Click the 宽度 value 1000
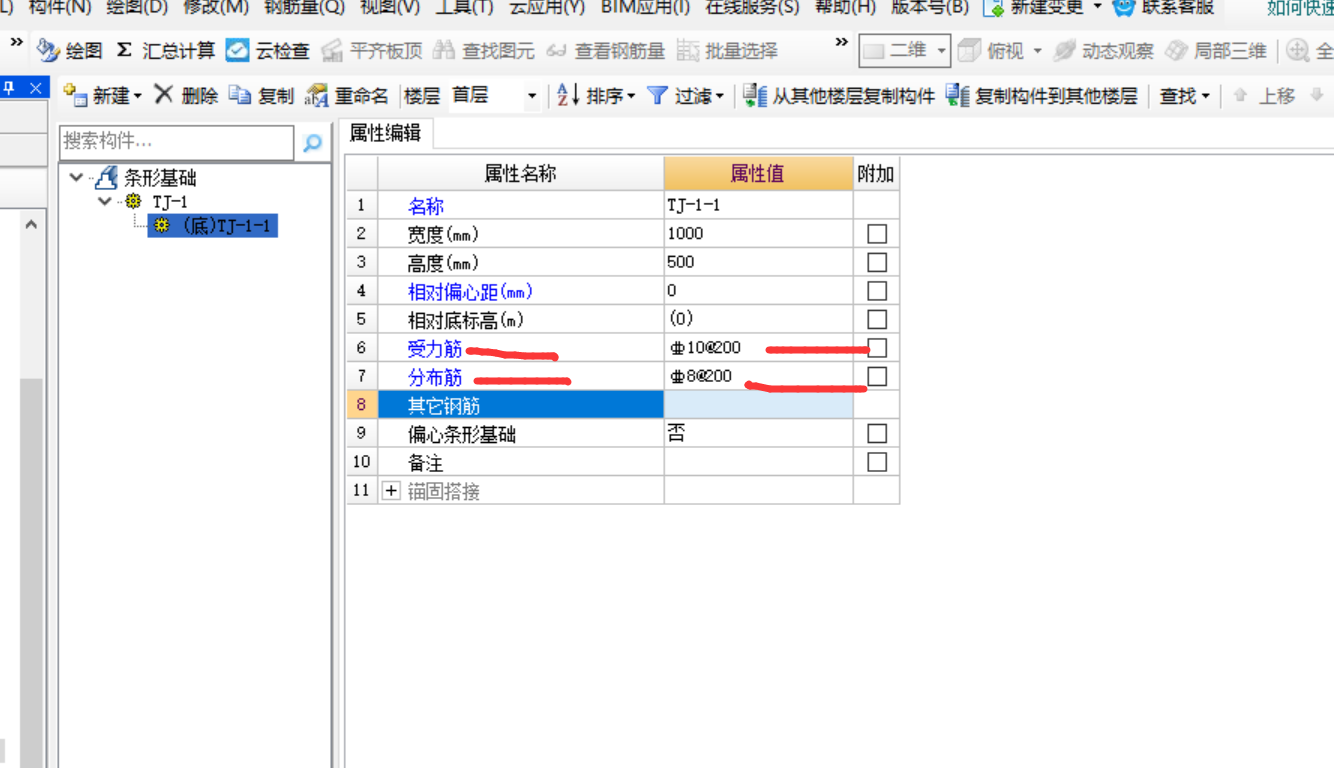Image resolution: width=1334 pixels, height=768 pixels. click(x=758, y=234)
